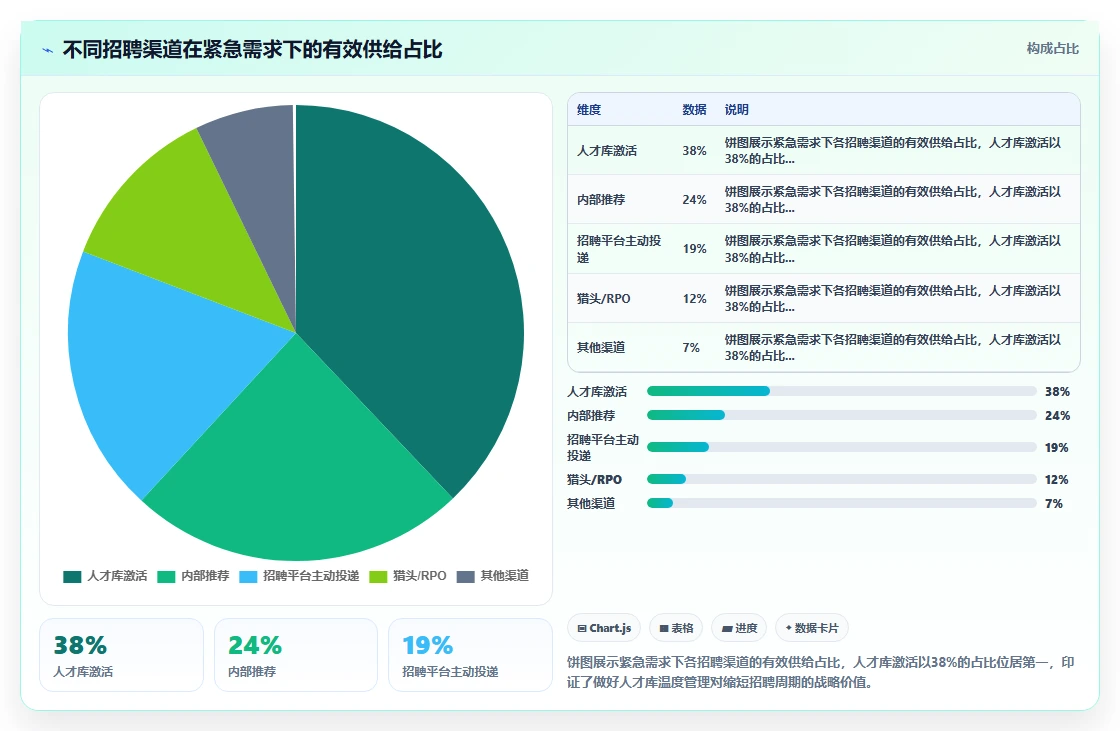
Task: Toggle 人才库激活 legend swatch
Action: [x=72, y=577]
